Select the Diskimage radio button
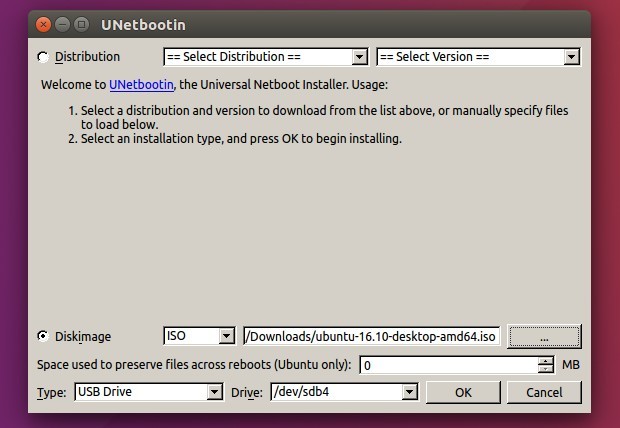The image size is (620, 428). pos(43,336)
